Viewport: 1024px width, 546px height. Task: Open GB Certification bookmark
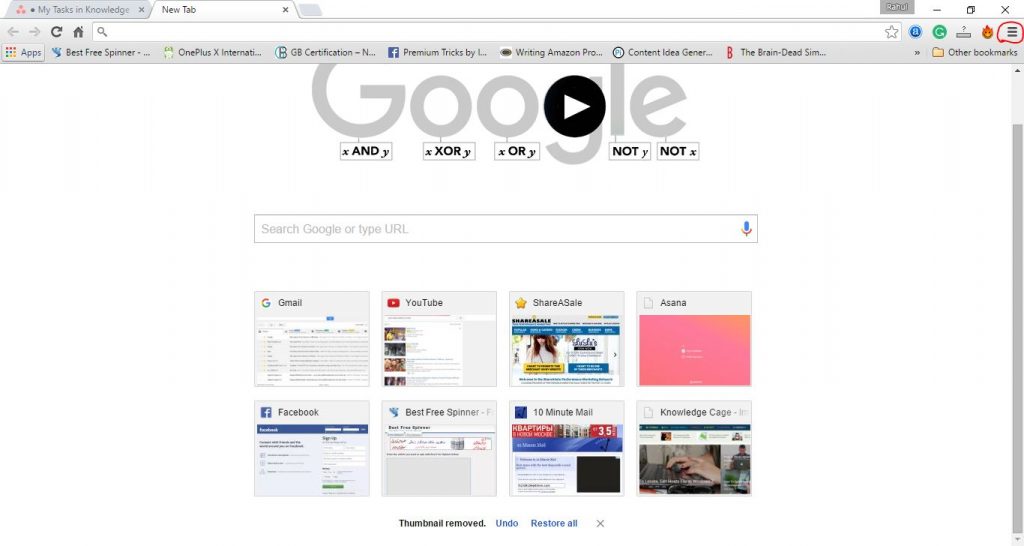(x=326, y=52)
